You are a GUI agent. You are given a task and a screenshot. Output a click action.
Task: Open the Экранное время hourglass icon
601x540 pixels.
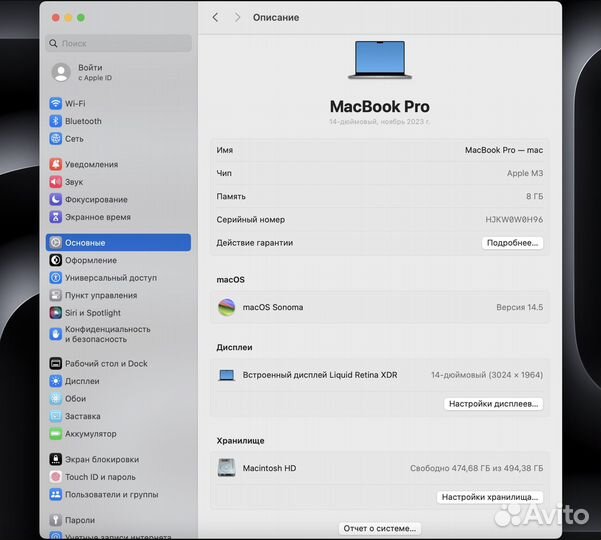point(56,217)
